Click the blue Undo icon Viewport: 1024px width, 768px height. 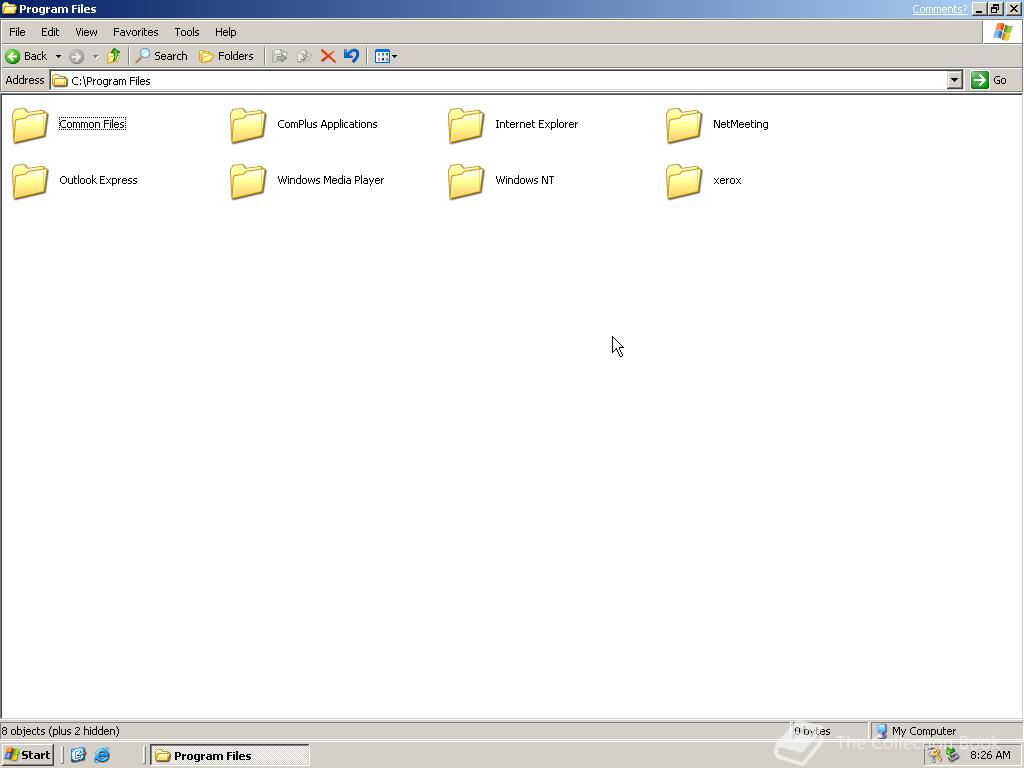(351, 56)
